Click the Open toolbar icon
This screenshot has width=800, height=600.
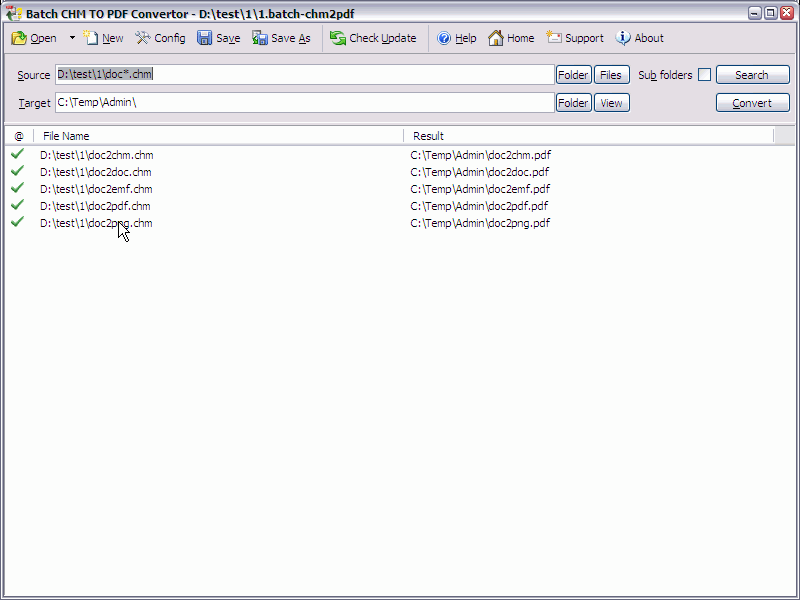19,38
